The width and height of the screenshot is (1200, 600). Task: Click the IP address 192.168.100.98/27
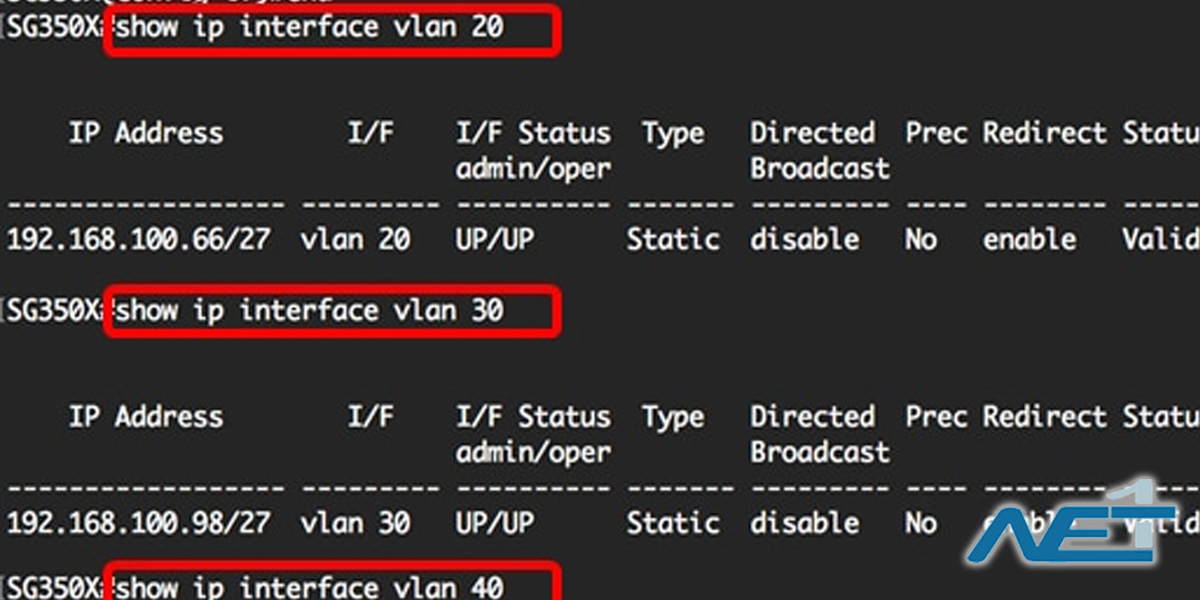138,523
